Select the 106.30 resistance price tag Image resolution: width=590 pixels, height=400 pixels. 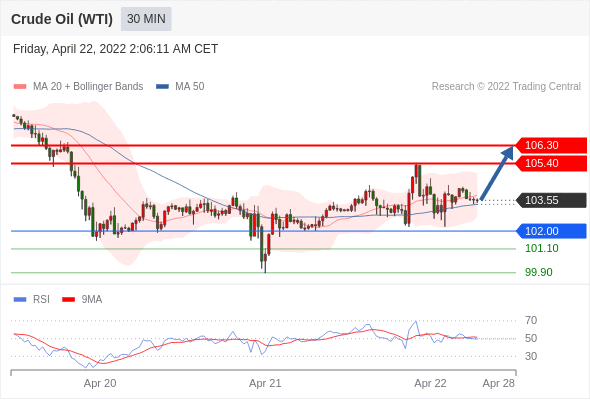(550, 145)
